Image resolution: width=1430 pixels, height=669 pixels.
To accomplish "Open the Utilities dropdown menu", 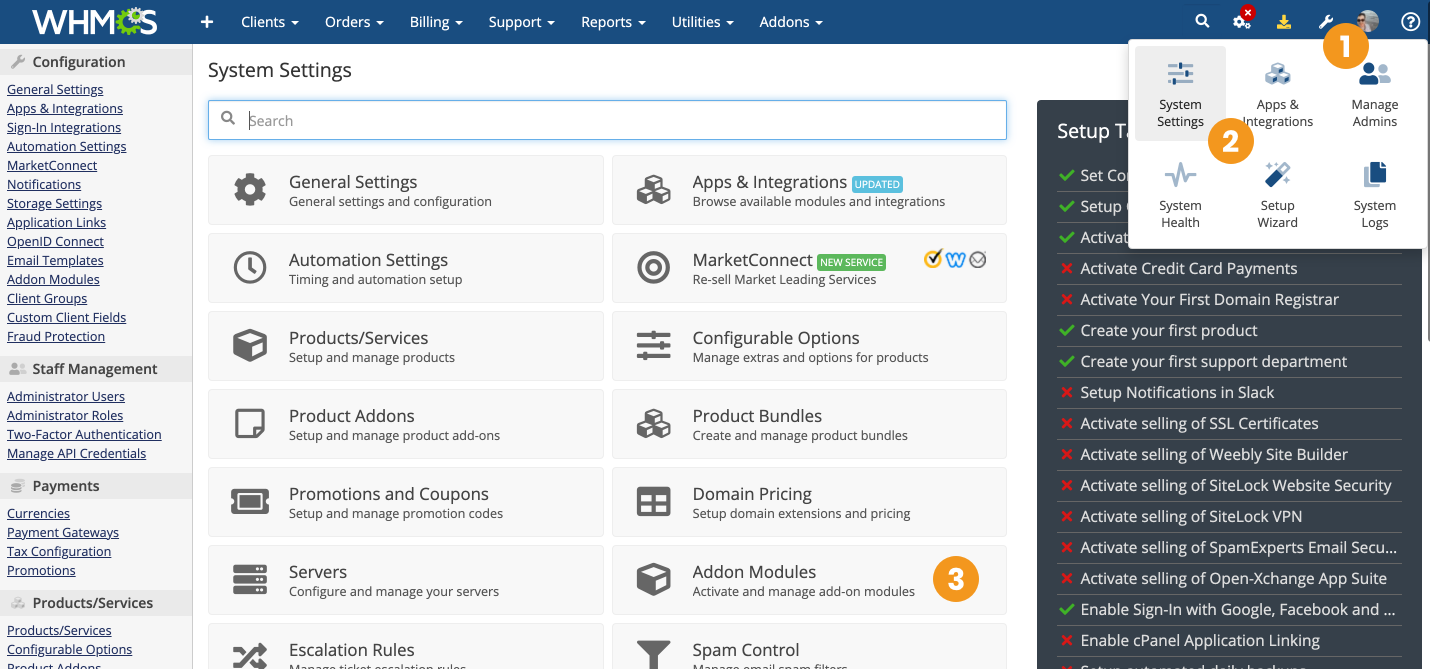I will pos(702,22).
